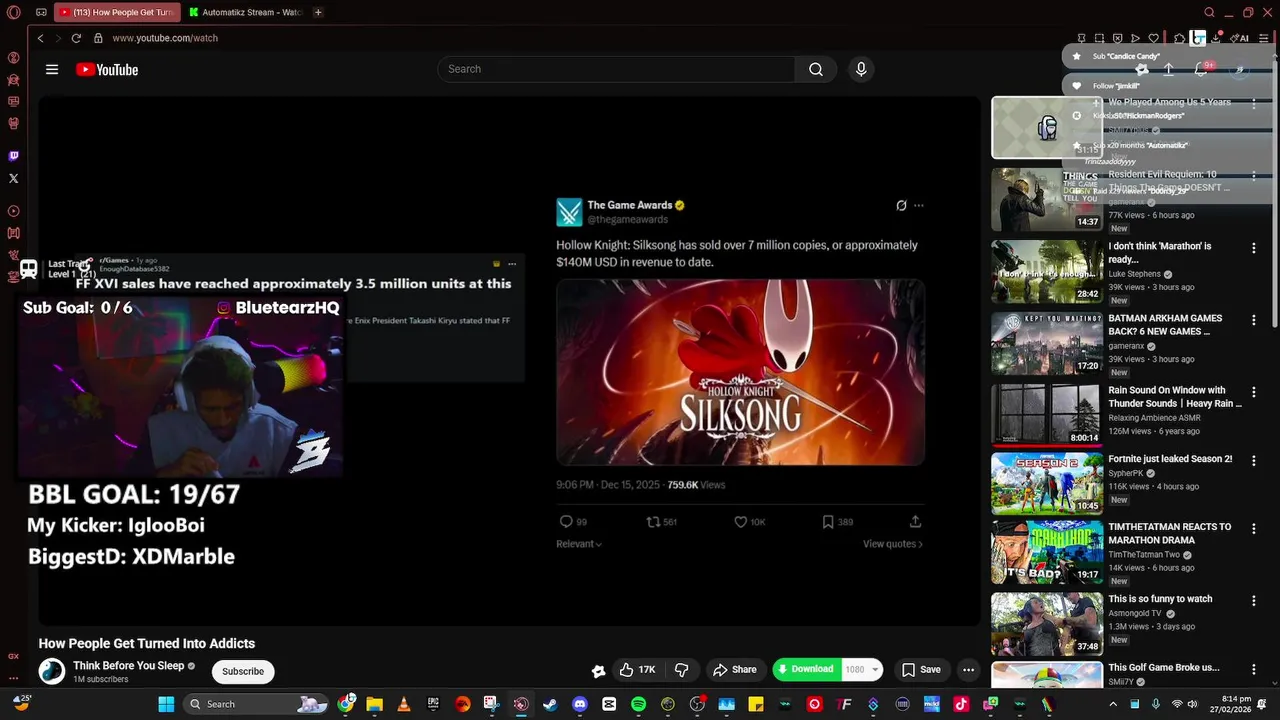Open a new tab with the plus button
This screenshot has width=1280, height=720.
tap(318, 12)
